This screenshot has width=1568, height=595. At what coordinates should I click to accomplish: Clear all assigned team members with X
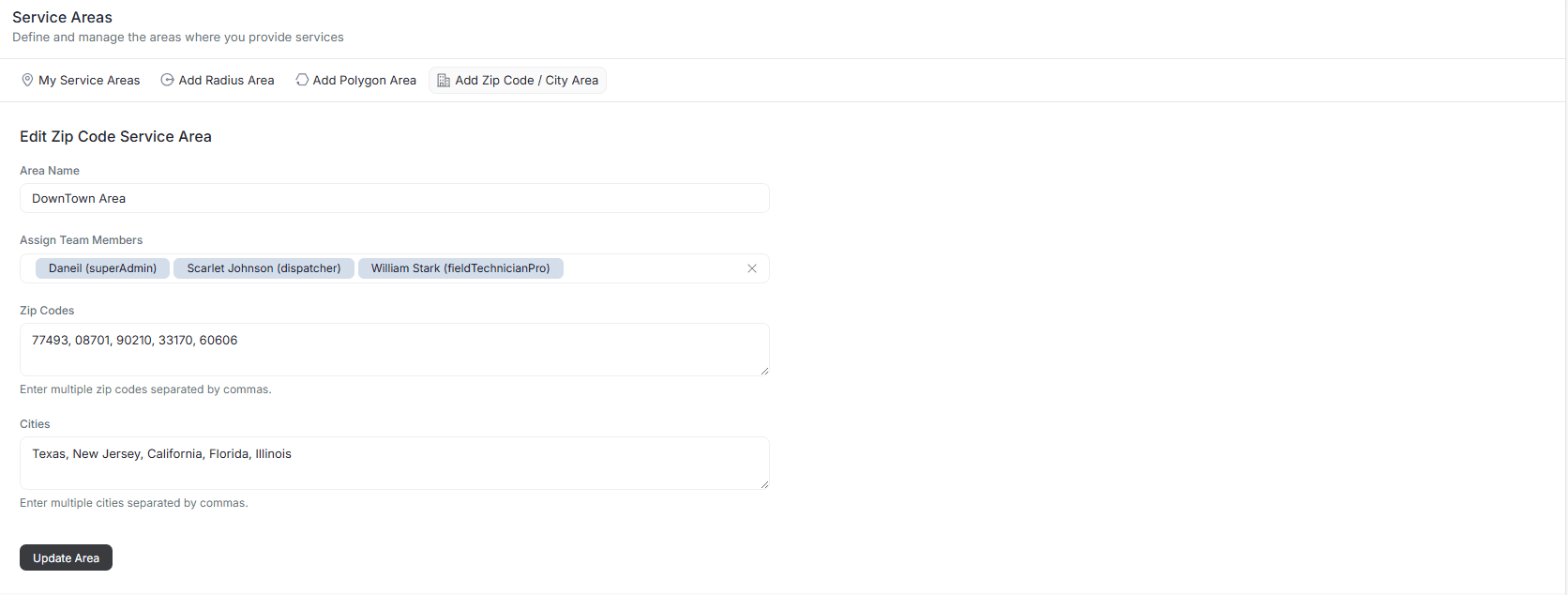tap(751, 268)
